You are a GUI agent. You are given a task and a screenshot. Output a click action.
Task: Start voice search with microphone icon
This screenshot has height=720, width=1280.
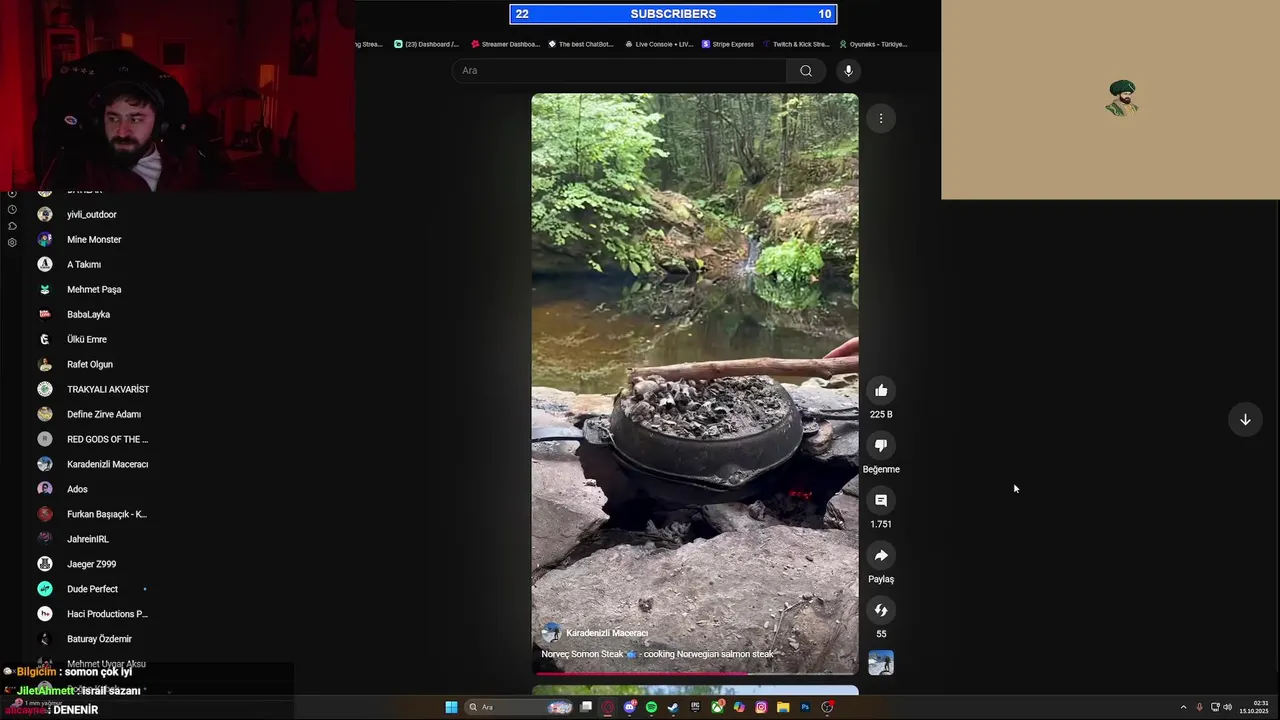tap(848, 71)
